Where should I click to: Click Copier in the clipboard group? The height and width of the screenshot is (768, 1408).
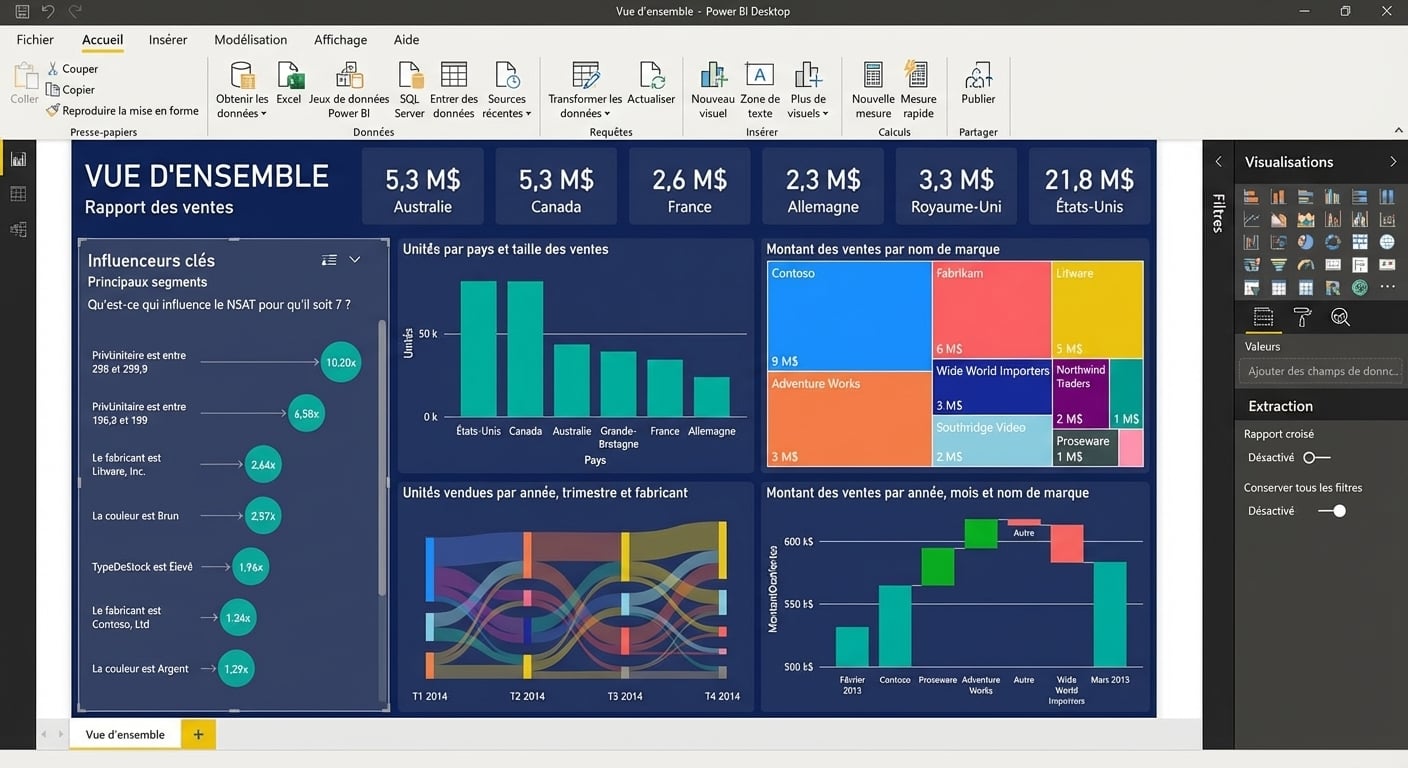[71, 90]
